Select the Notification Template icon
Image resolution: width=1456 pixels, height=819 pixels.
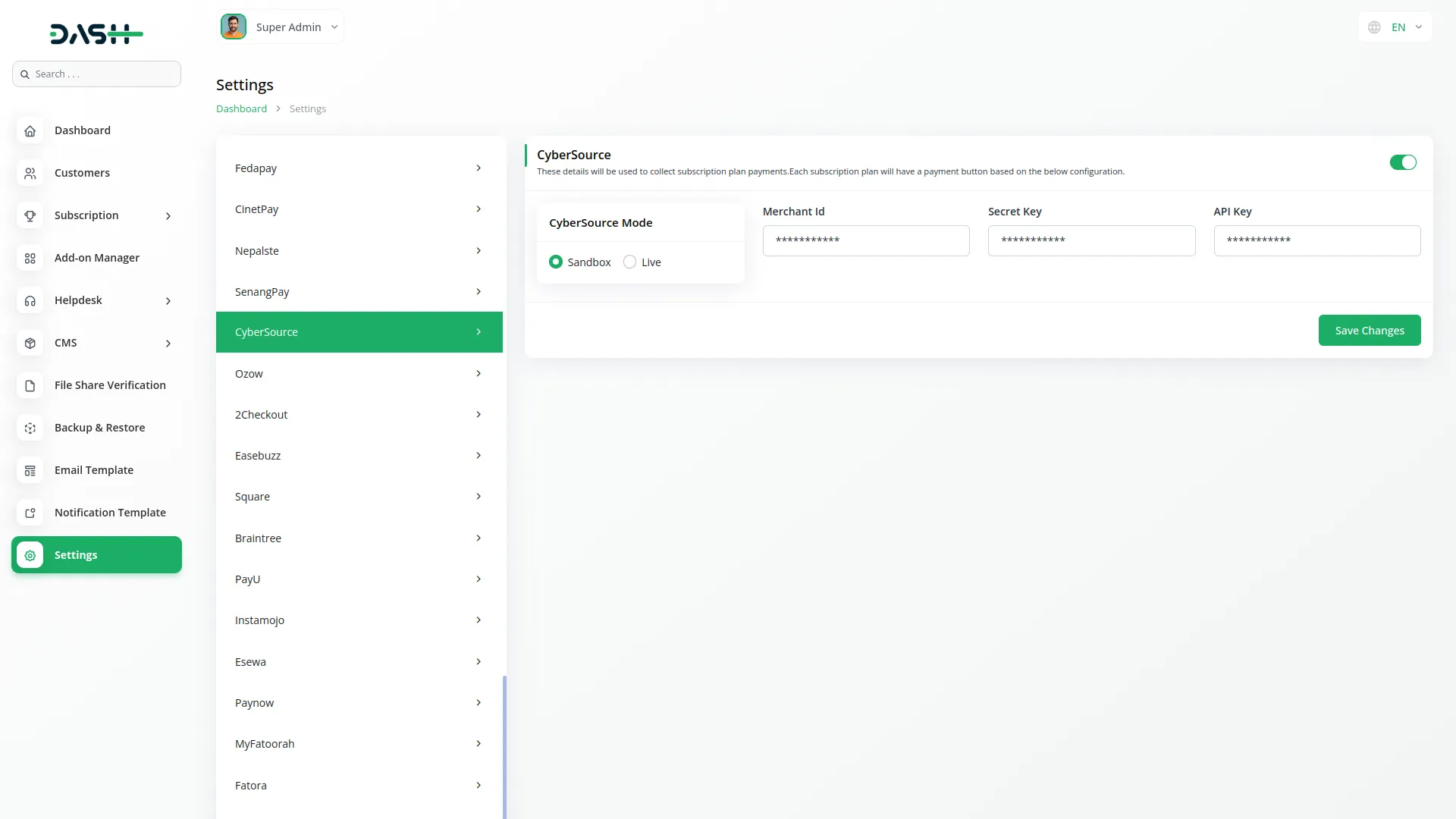(30, 513)
